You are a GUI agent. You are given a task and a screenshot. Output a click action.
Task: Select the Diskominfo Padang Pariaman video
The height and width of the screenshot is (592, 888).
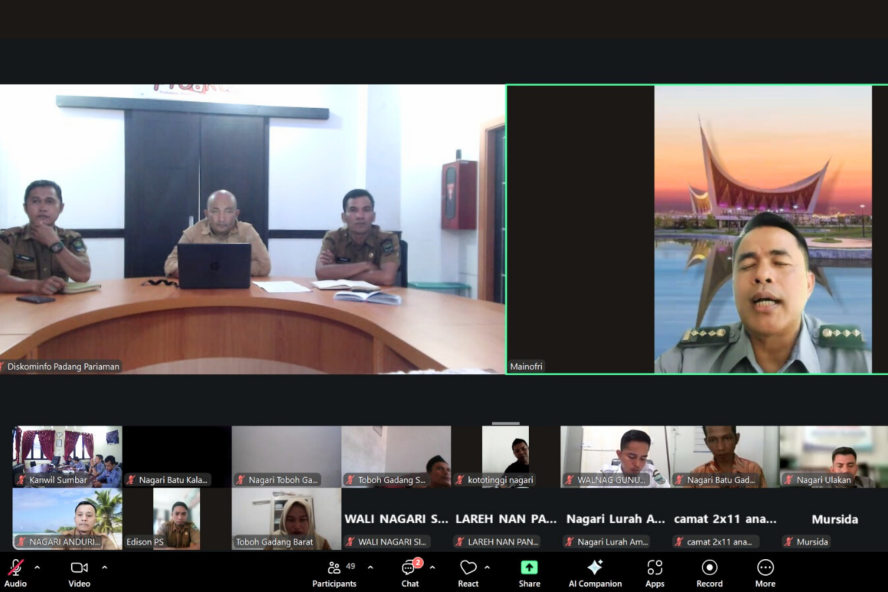[252, 229]
